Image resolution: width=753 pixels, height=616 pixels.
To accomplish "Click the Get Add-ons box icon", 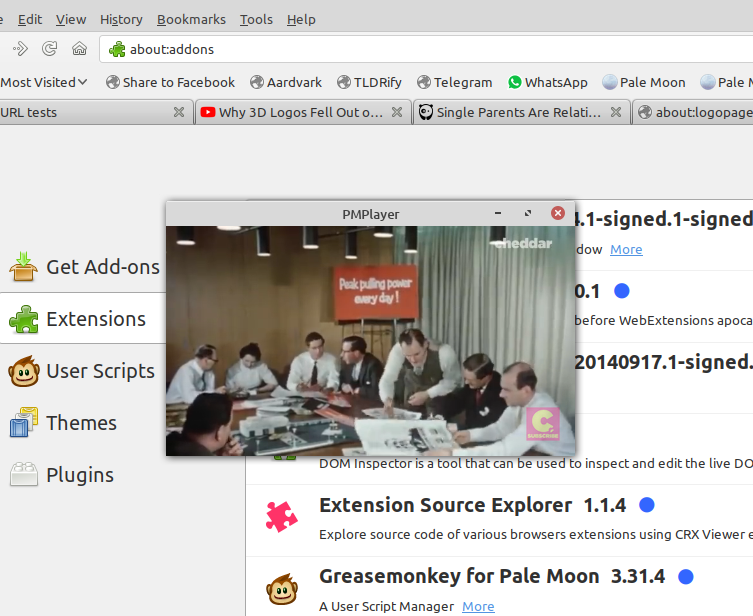I will pos(23,266).
